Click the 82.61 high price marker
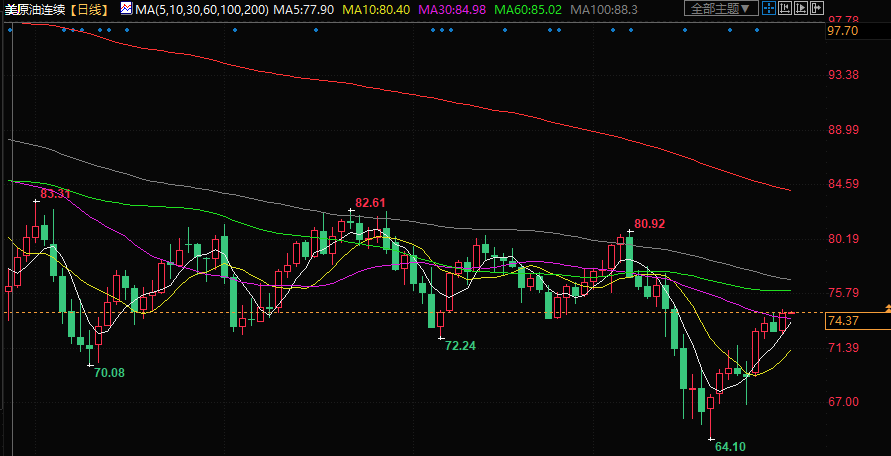891x456 pixels. [x=370, y=203]
